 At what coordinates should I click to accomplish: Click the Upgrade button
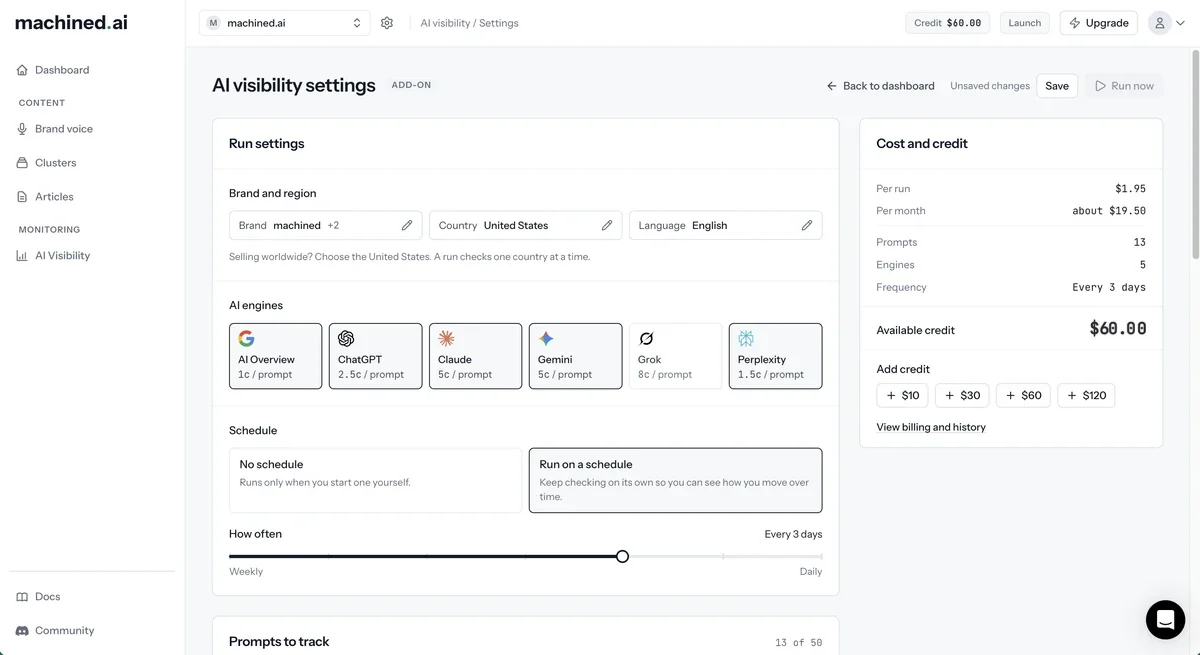(1098, 23)
